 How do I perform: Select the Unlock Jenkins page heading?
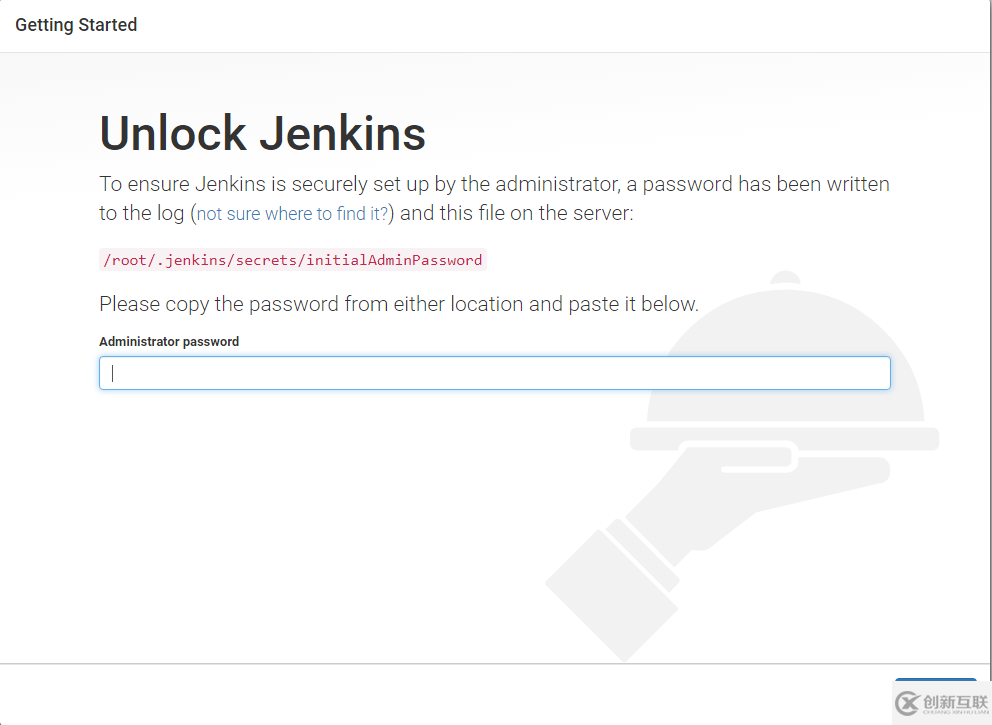262,133
